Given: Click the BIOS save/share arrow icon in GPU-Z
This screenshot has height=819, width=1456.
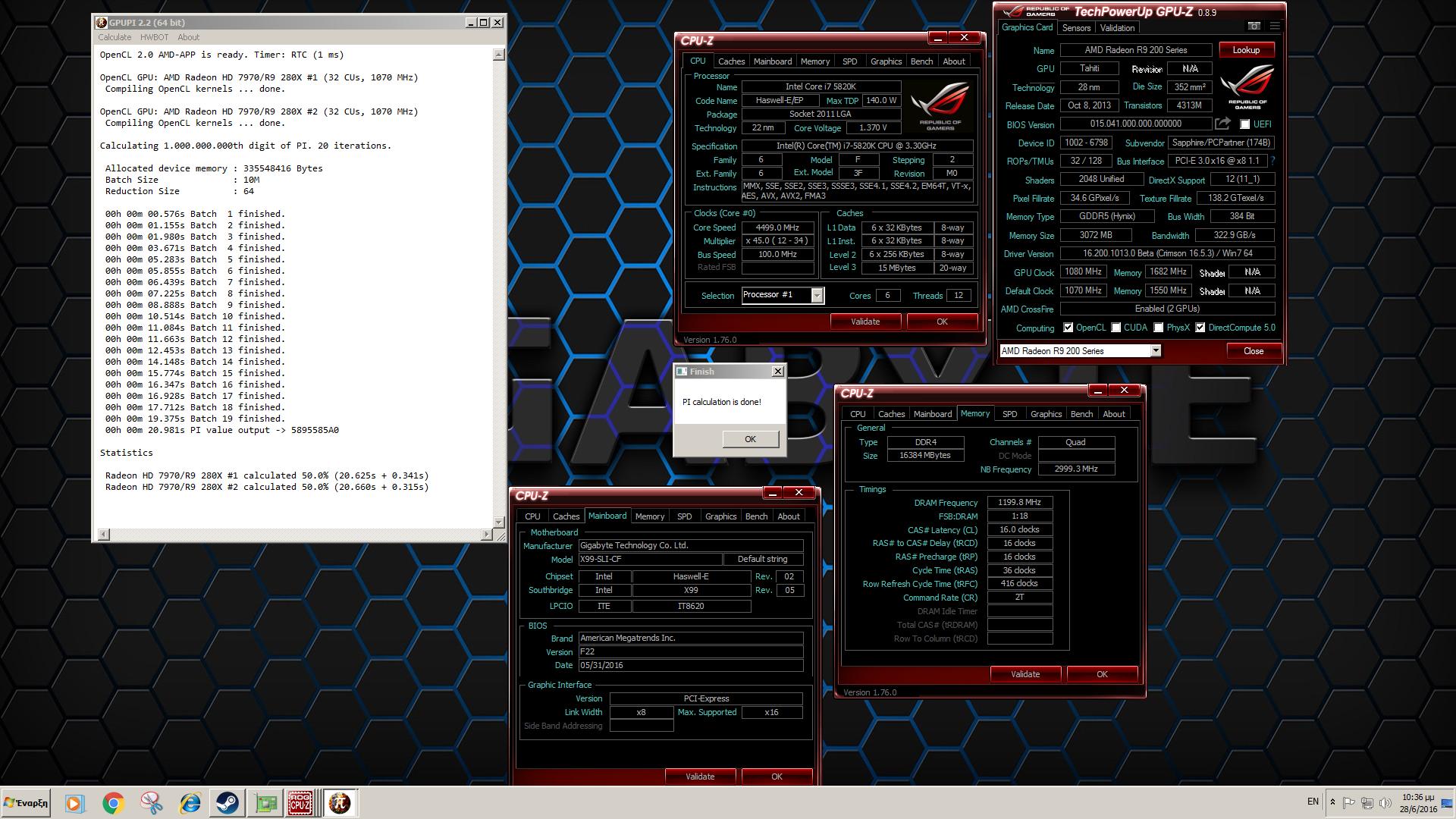Looking at the screenshot, I should pyautogui.click(x=1222, y=124).
